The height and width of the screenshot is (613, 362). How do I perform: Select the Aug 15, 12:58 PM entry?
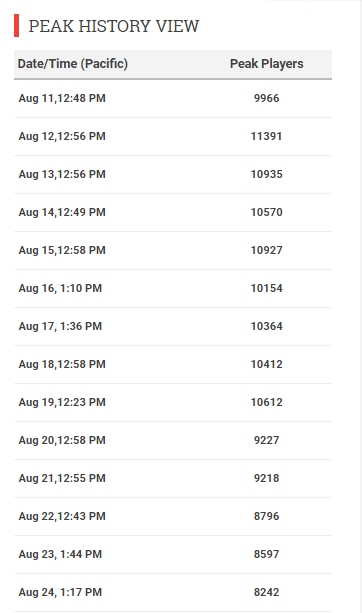tap(173, 250)
